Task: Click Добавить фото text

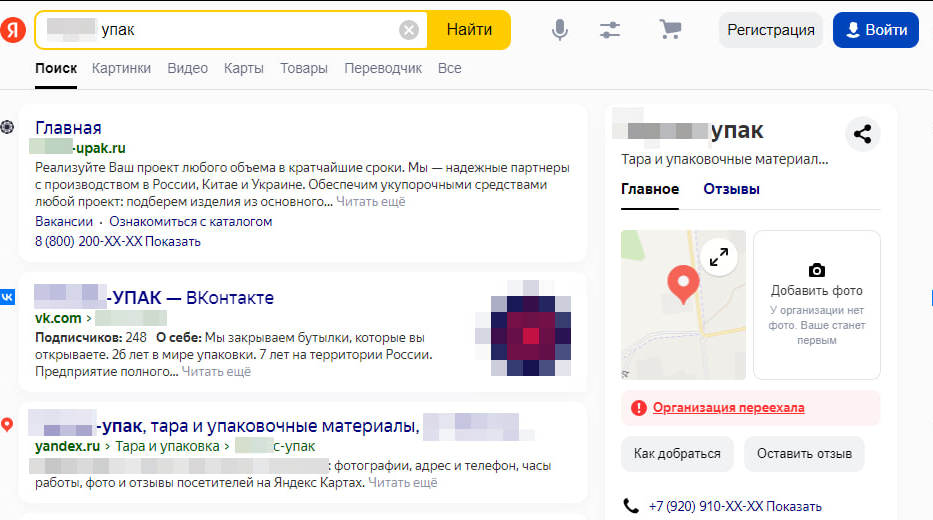Action: [816, 291]
